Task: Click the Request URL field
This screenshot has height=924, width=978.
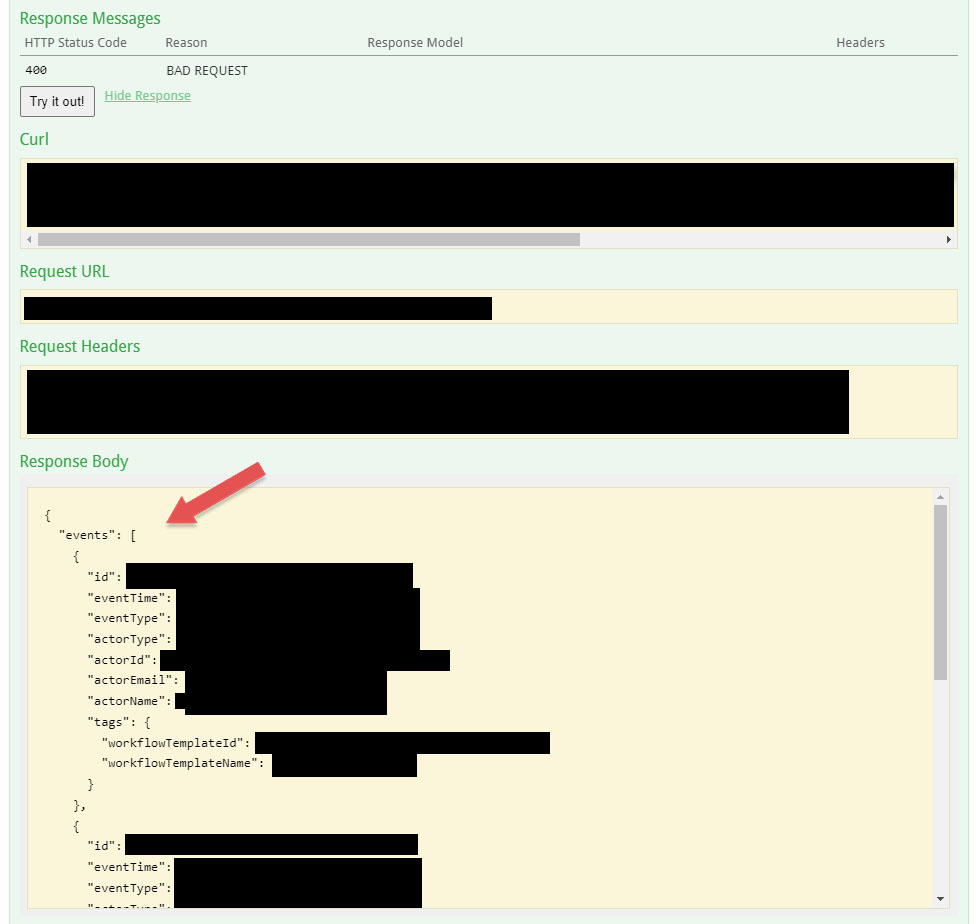Action: [x=488, y=307]
